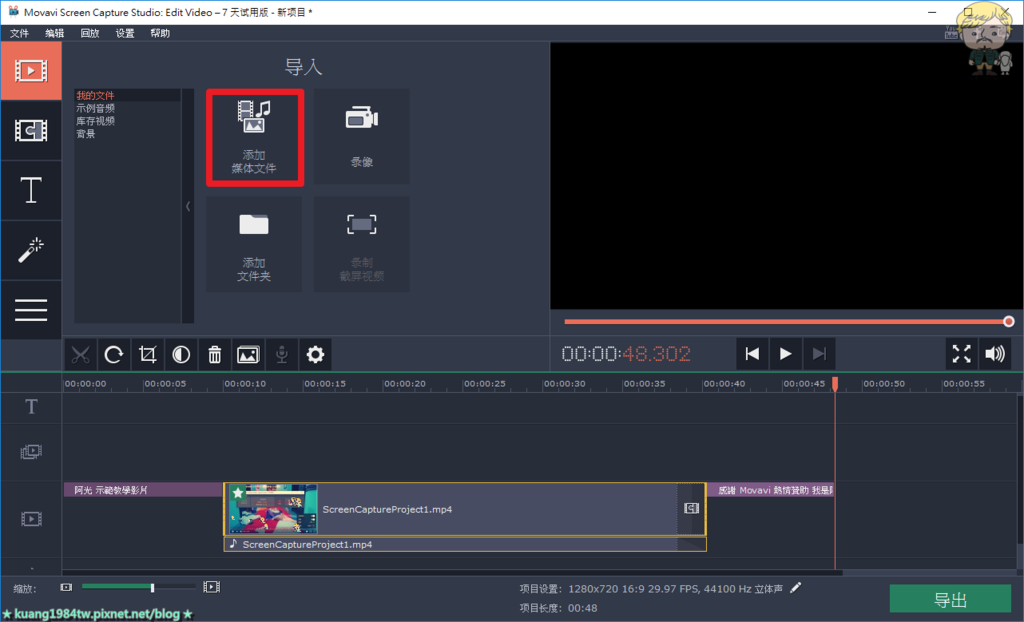
Task: Click the titles track T icon
Action: (31, 407)
